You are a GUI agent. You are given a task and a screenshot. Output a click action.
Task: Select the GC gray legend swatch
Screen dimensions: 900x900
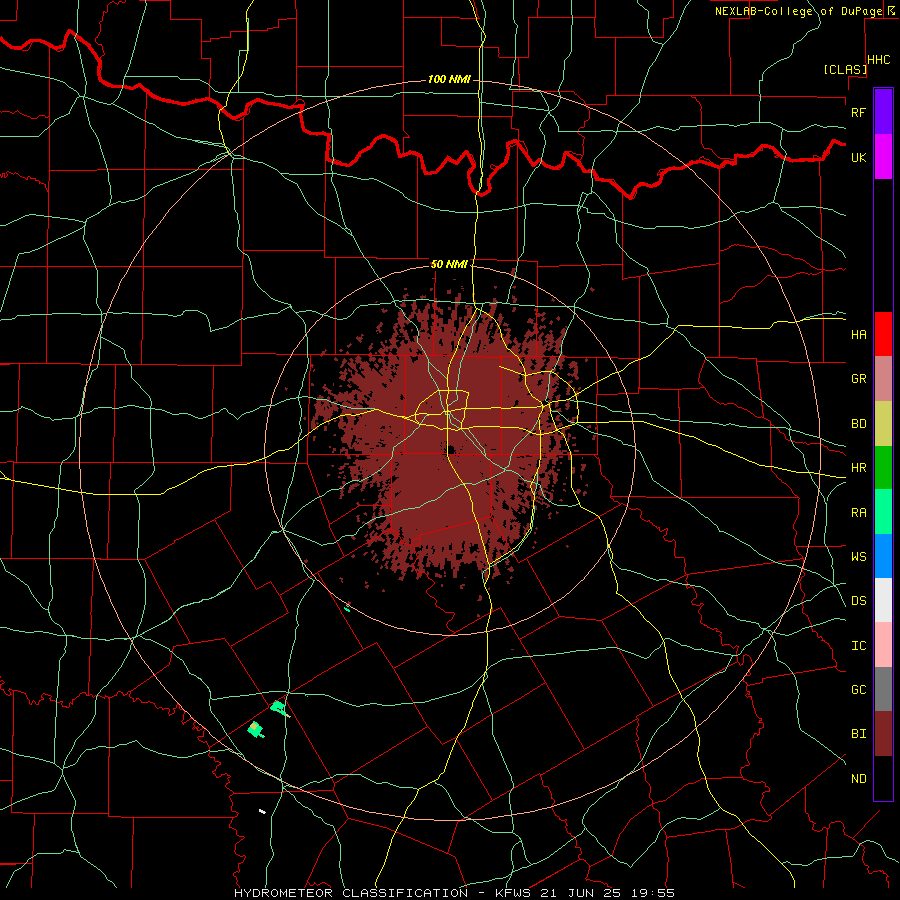pos(883,689)
